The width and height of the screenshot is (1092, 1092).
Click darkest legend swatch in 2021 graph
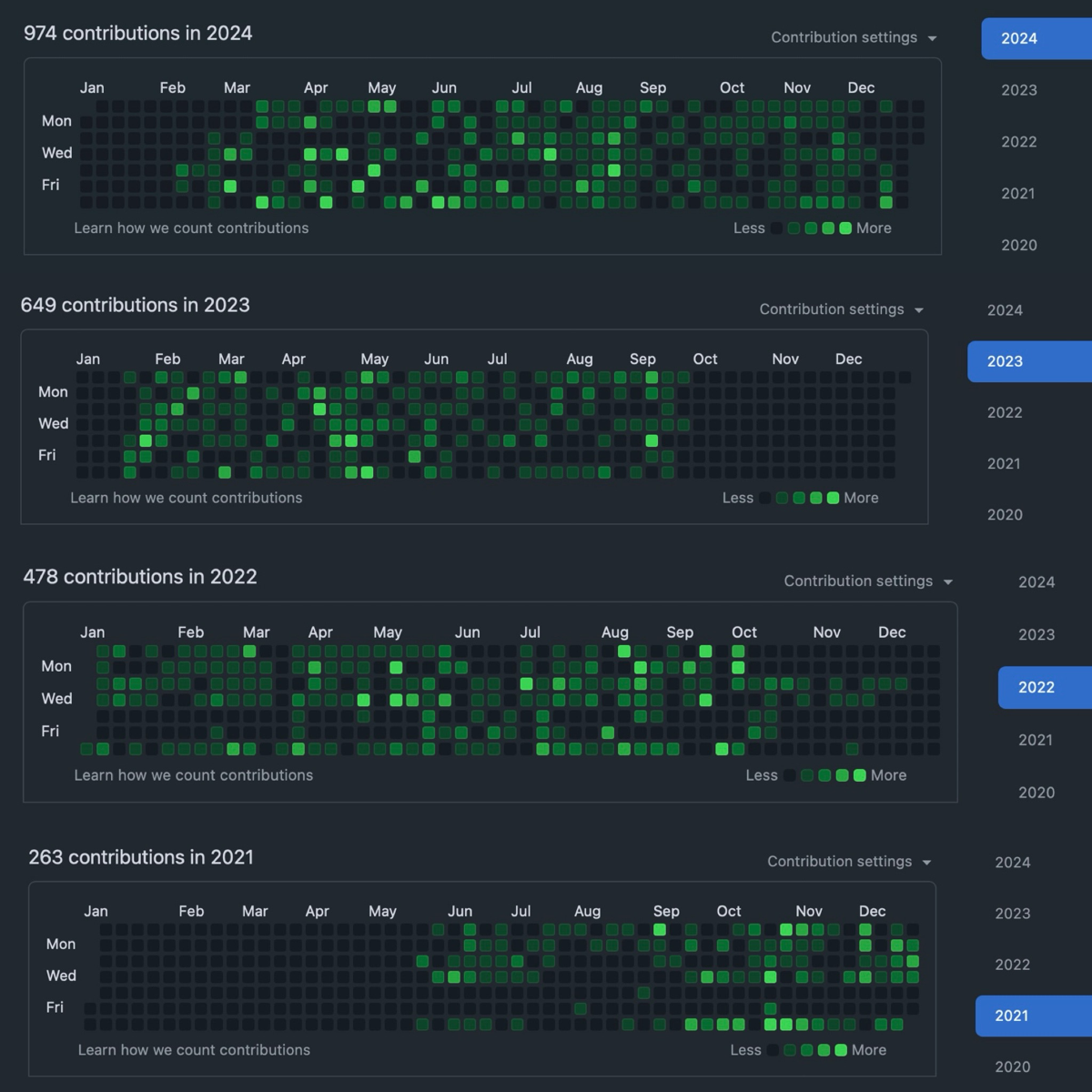pyautogui.click(x=773, y=1050)
